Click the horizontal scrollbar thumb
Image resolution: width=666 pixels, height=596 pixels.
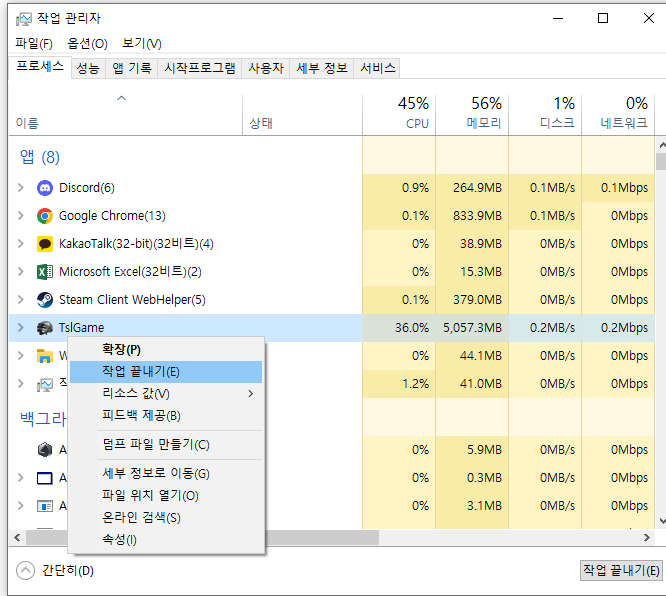pos(202,538)
